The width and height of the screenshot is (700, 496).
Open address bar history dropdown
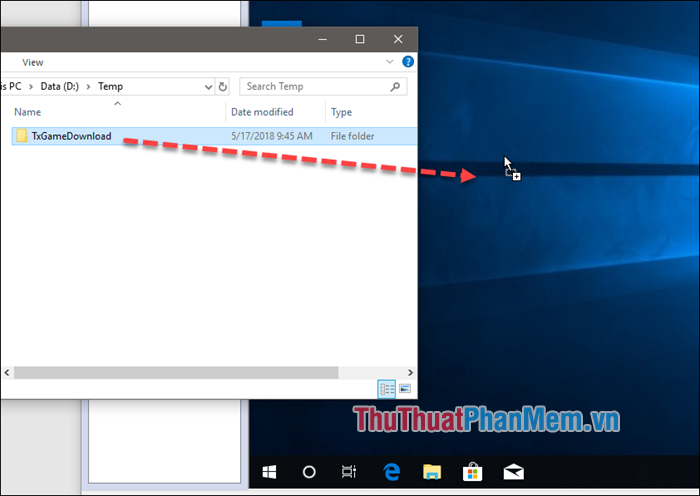(208, 87)
